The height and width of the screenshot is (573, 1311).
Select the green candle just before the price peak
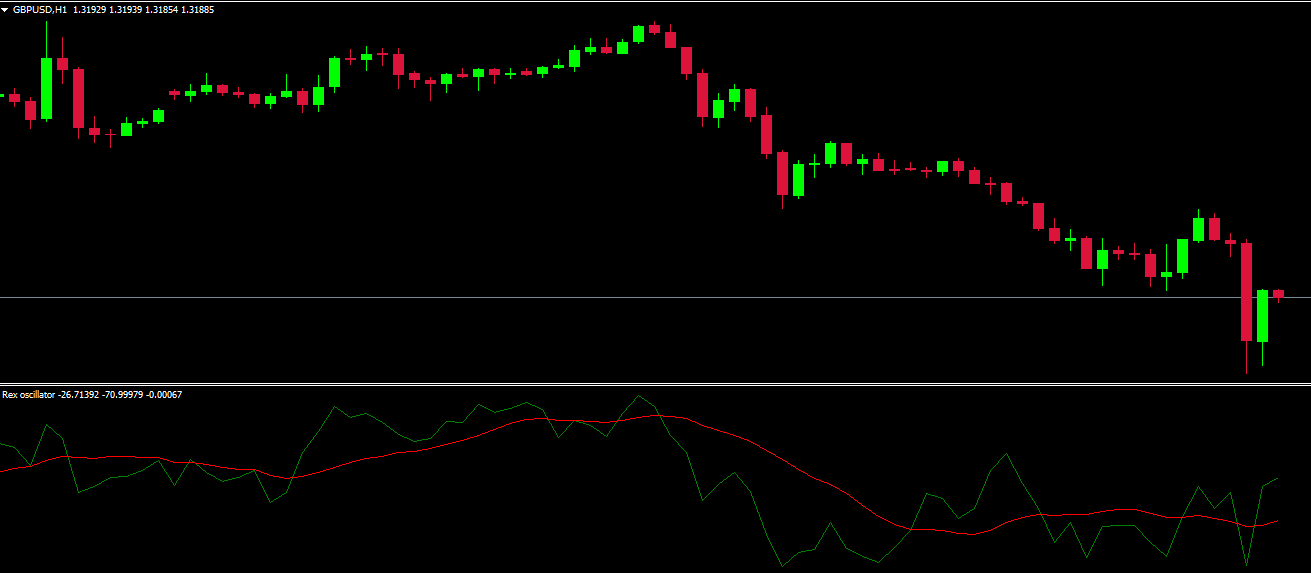(x=638, y=34)
